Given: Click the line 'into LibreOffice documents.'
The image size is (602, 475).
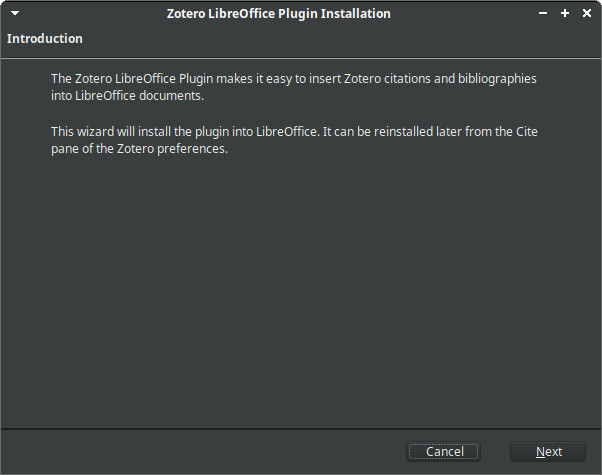Looking at the screenshot, I should (127, 96).
